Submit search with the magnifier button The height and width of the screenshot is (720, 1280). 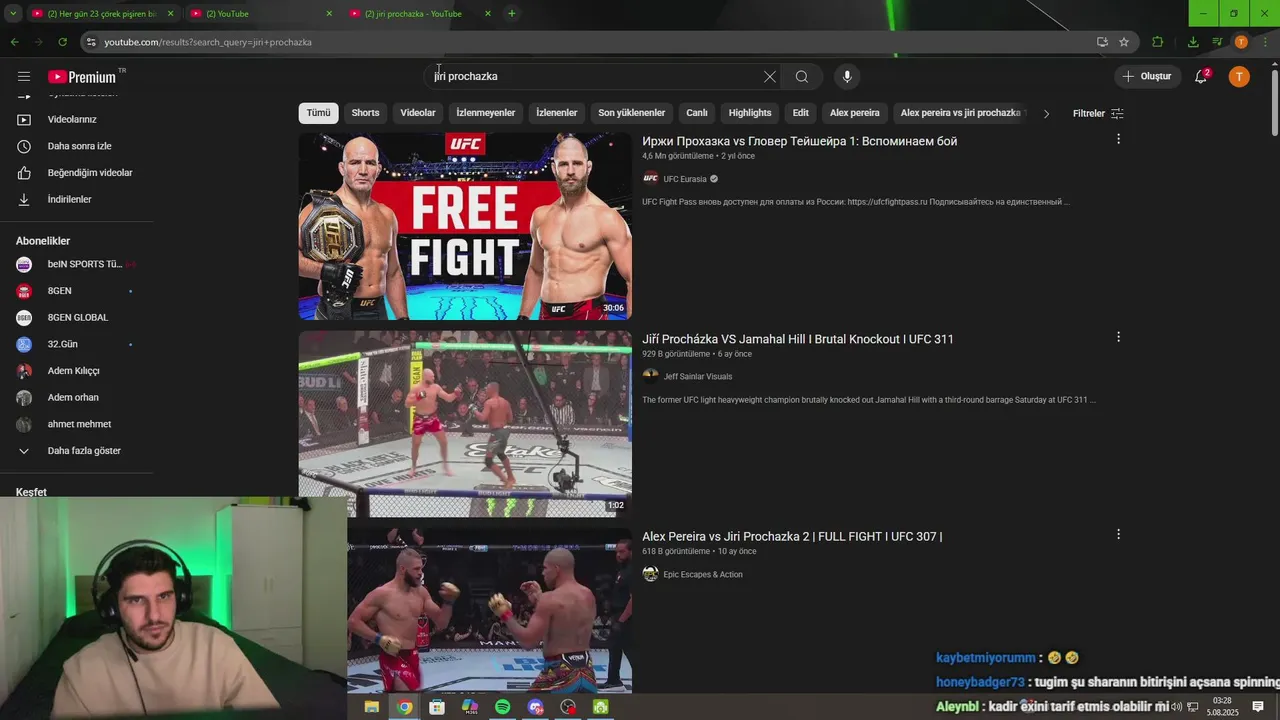(x=802, y=77)
